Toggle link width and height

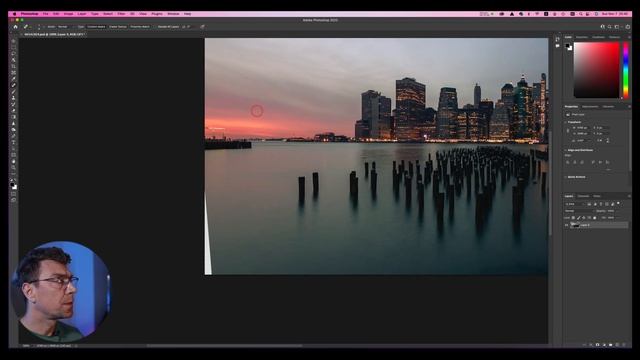coord(568,131)
